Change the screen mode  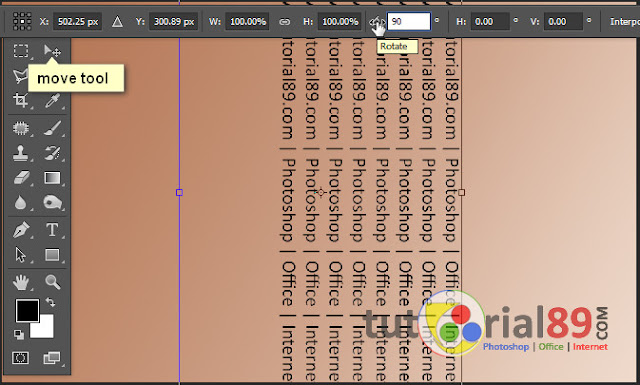(x=51, y=358)
